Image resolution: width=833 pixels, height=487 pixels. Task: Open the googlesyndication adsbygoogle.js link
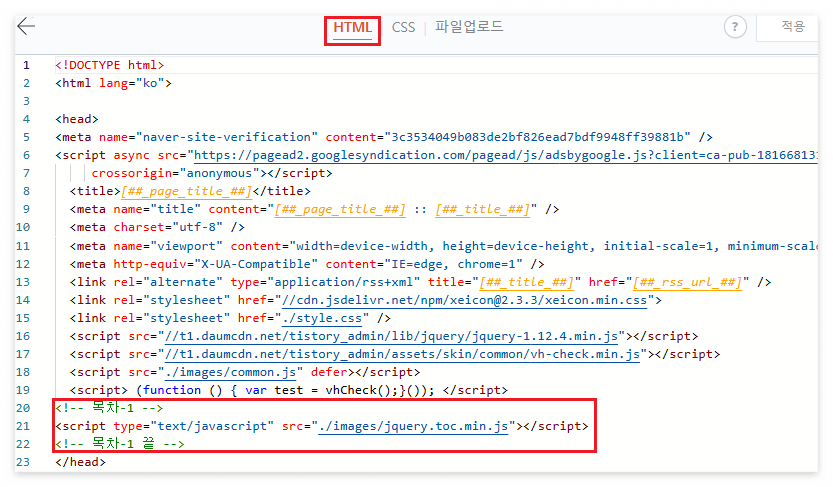coord(506,155)
